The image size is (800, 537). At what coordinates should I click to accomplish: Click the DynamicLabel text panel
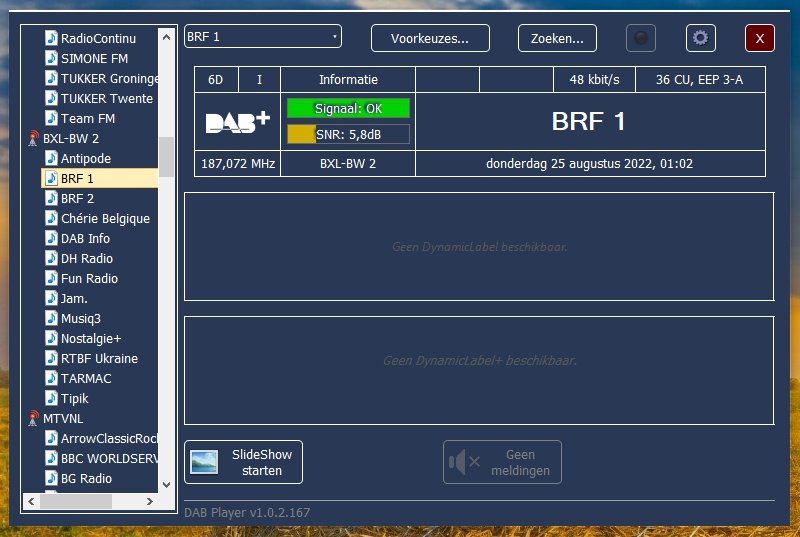(479, 247)
